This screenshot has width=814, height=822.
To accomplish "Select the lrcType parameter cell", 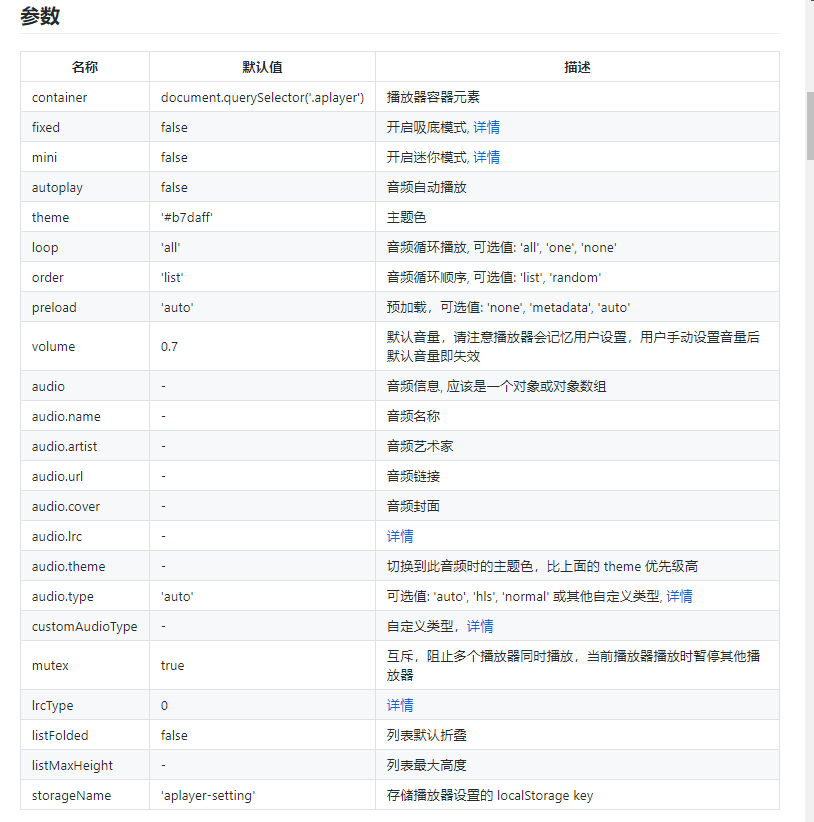I will [85, 705].
